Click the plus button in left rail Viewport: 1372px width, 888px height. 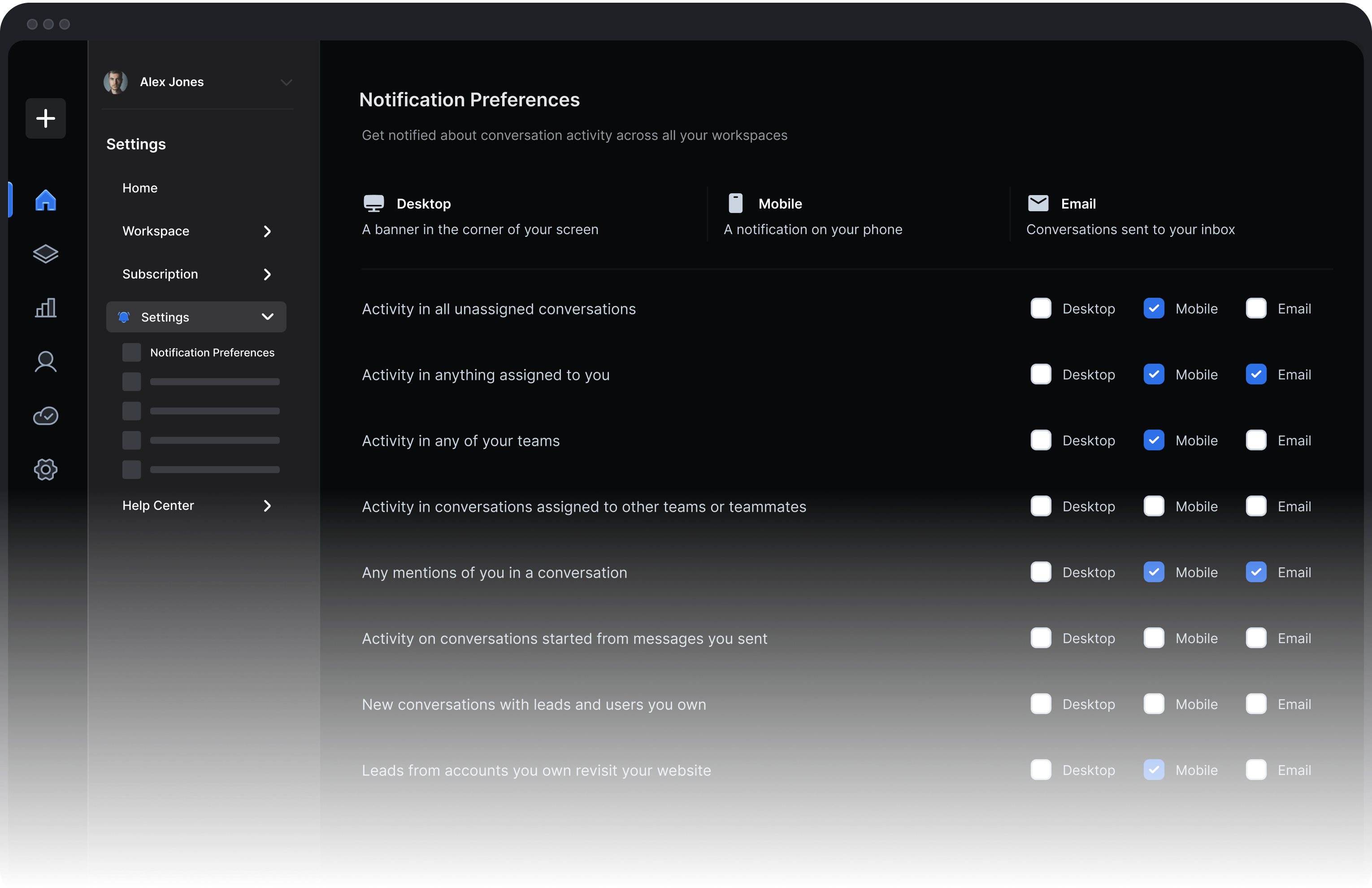click(x=46, y=118)
